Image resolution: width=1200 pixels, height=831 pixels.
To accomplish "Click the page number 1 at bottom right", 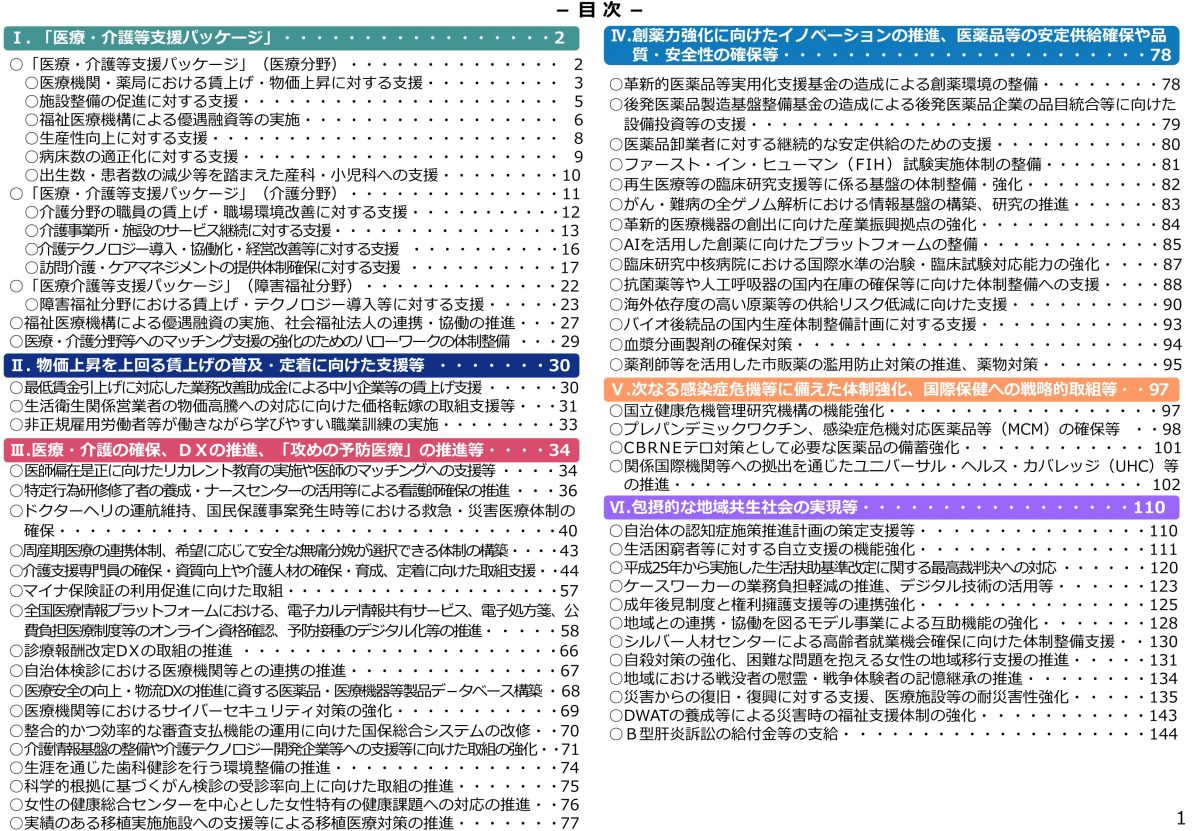I will coord(1178,817).
